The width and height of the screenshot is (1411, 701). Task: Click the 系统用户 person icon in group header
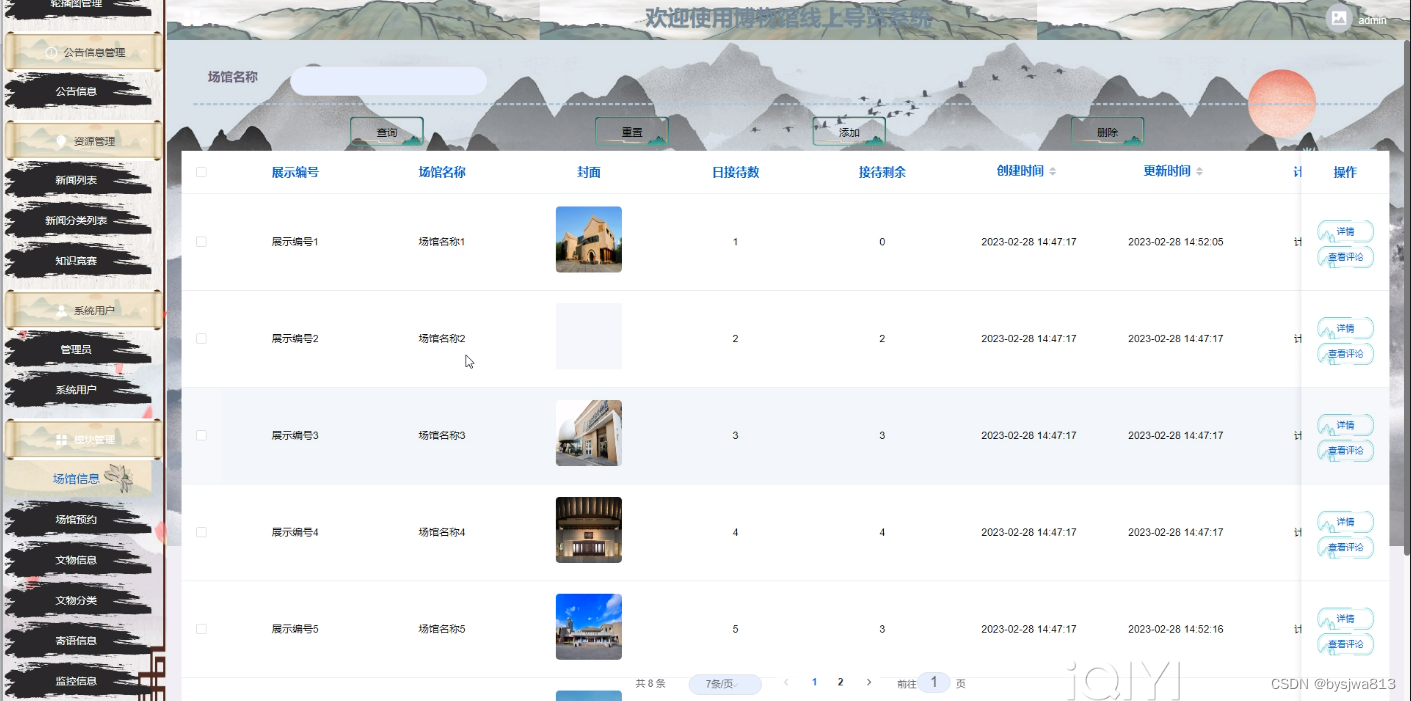[x=62, y=311]
